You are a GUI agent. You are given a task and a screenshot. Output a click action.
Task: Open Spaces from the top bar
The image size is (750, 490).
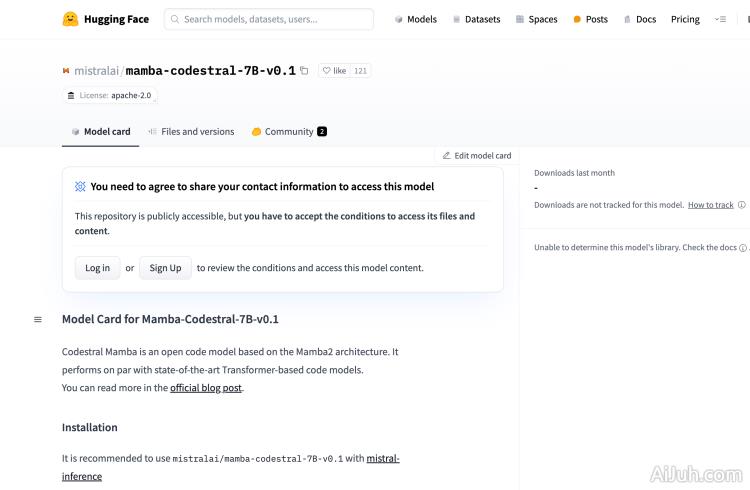tap(536, 19)
